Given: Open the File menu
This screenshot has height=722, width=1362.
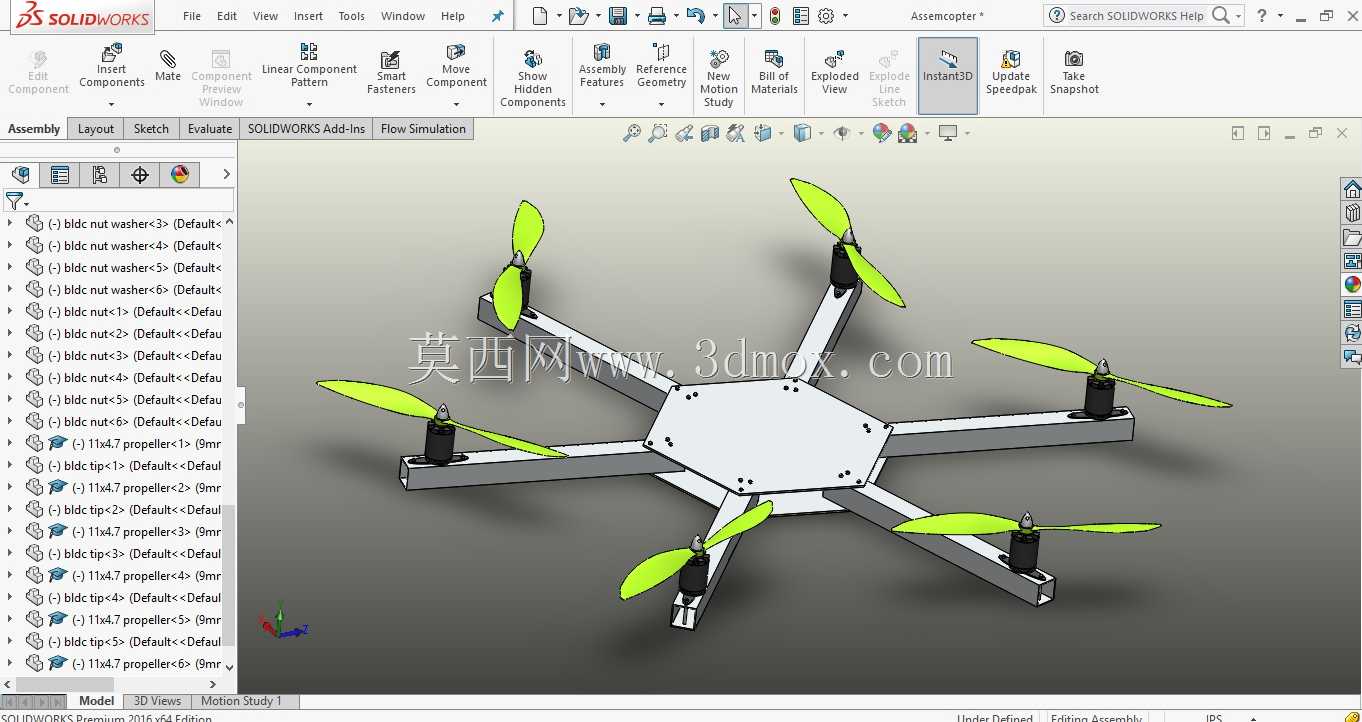Looking at the screenshot, I should pos(192,16).
